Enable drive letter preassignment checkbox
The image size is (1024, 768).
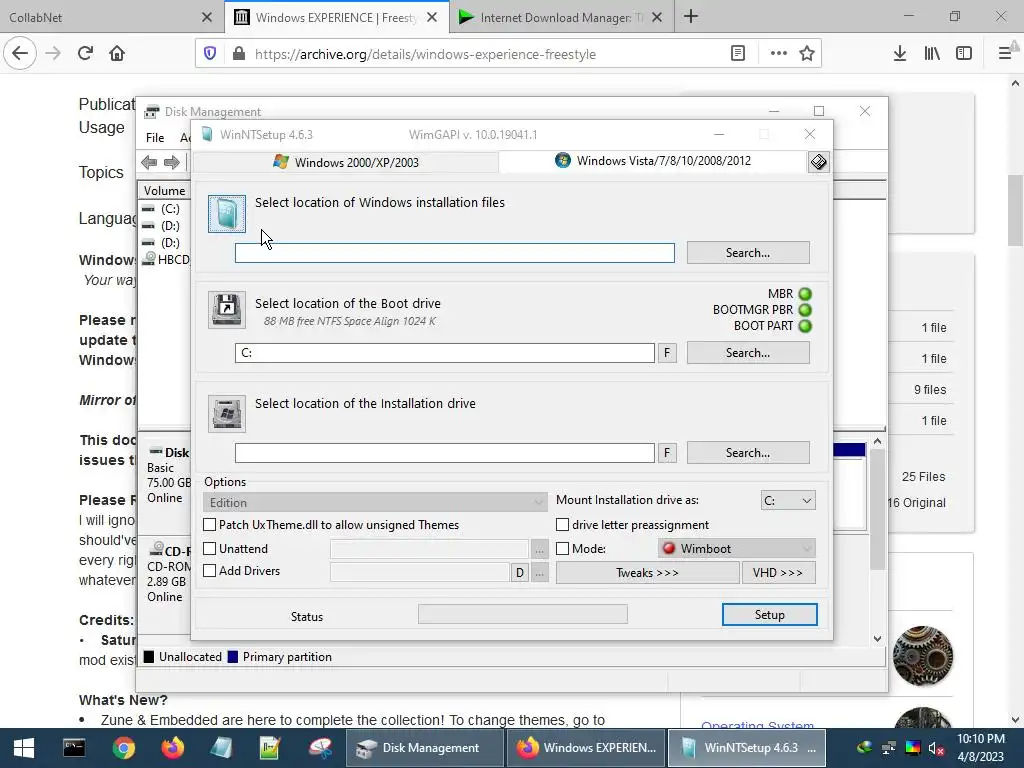coord(562,525)
